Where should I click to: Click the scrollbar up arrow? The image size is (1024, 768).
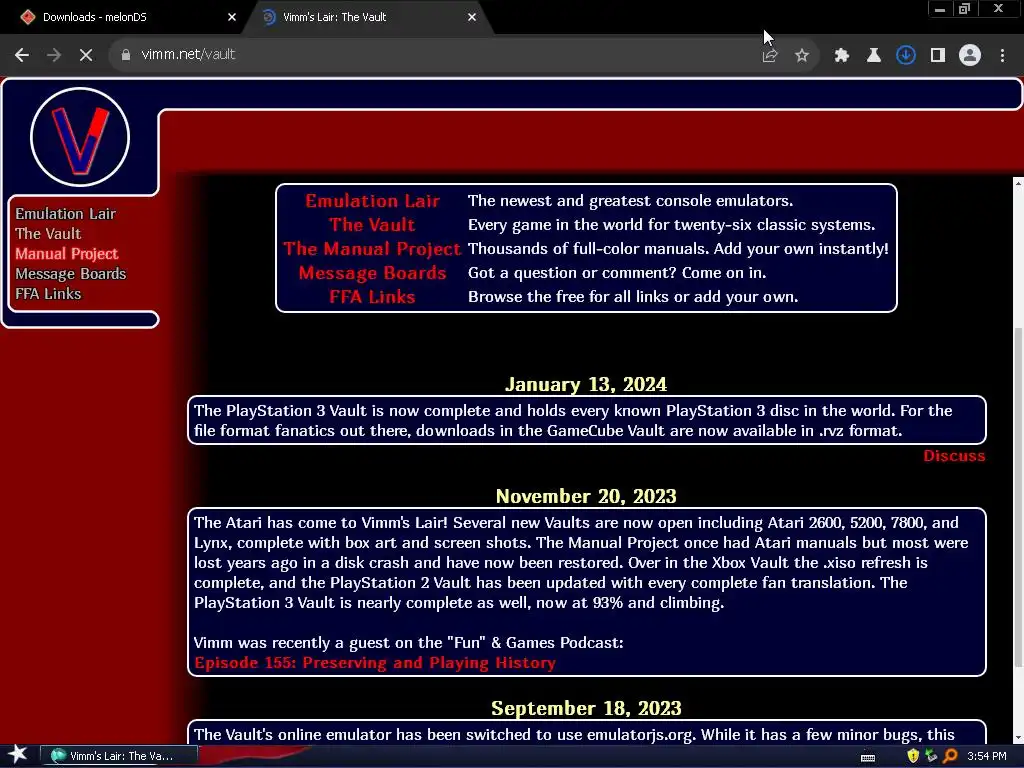coord(1018,184)
